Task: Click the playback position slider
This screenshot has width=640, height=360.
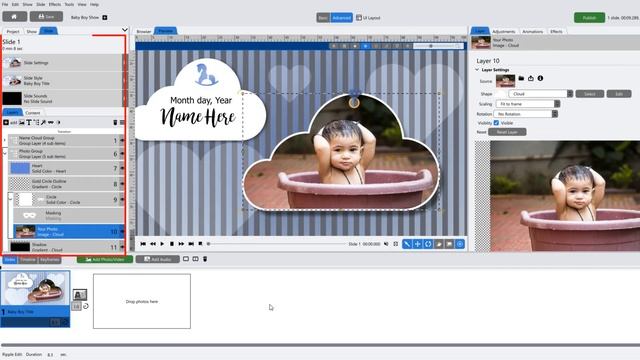Action: tap(276, 244)
